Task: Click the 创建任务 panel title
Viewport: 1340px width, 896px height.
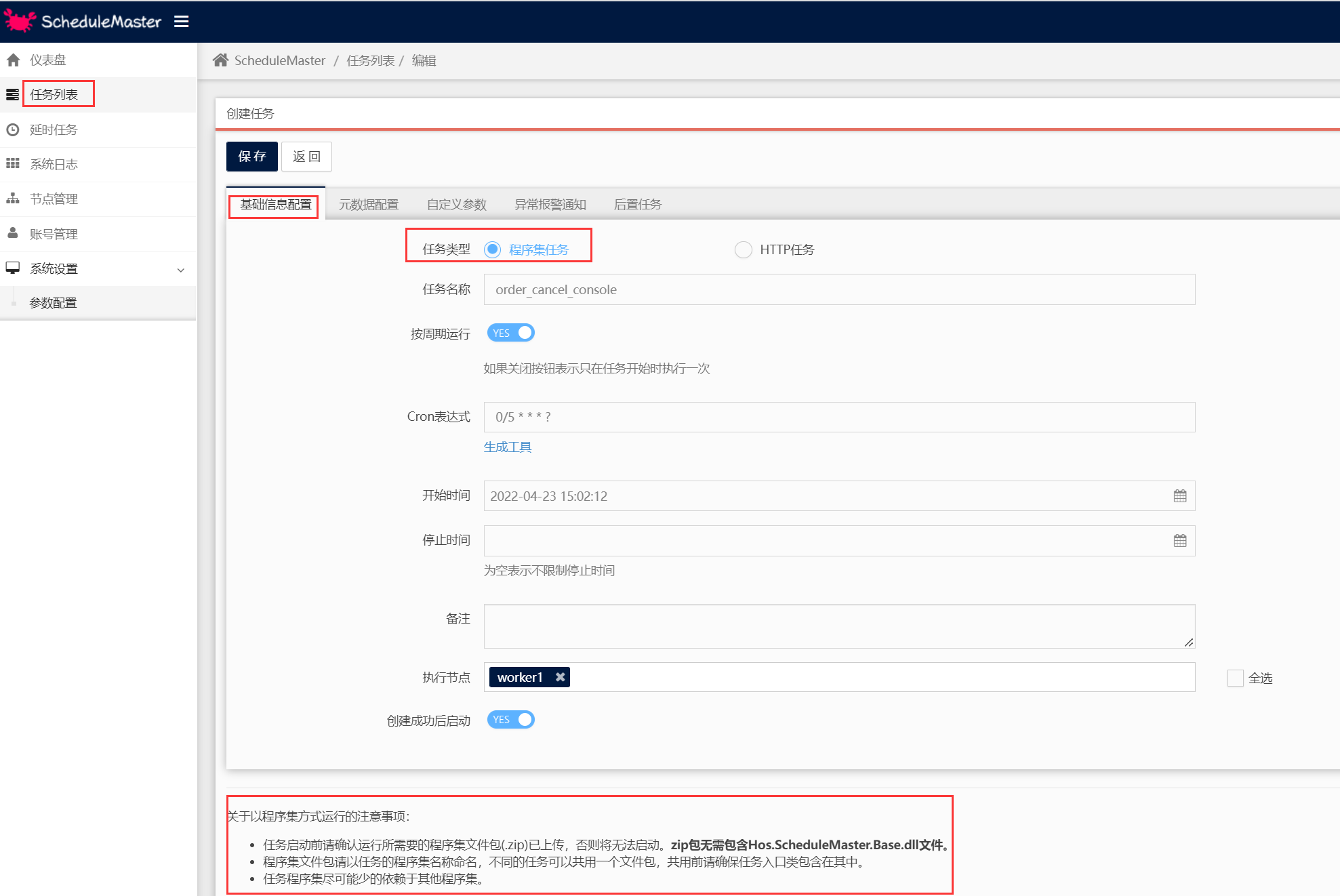Action: point(250,113)
